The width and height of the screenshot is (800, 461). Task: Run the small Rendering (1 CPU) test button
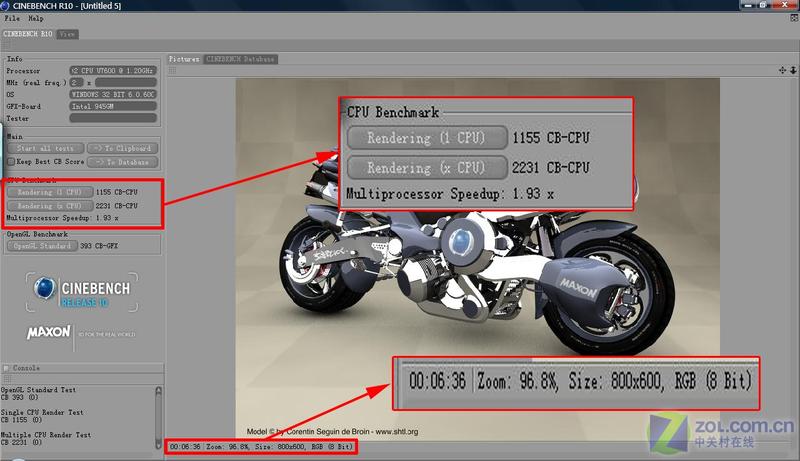click(x=49, y=192)
